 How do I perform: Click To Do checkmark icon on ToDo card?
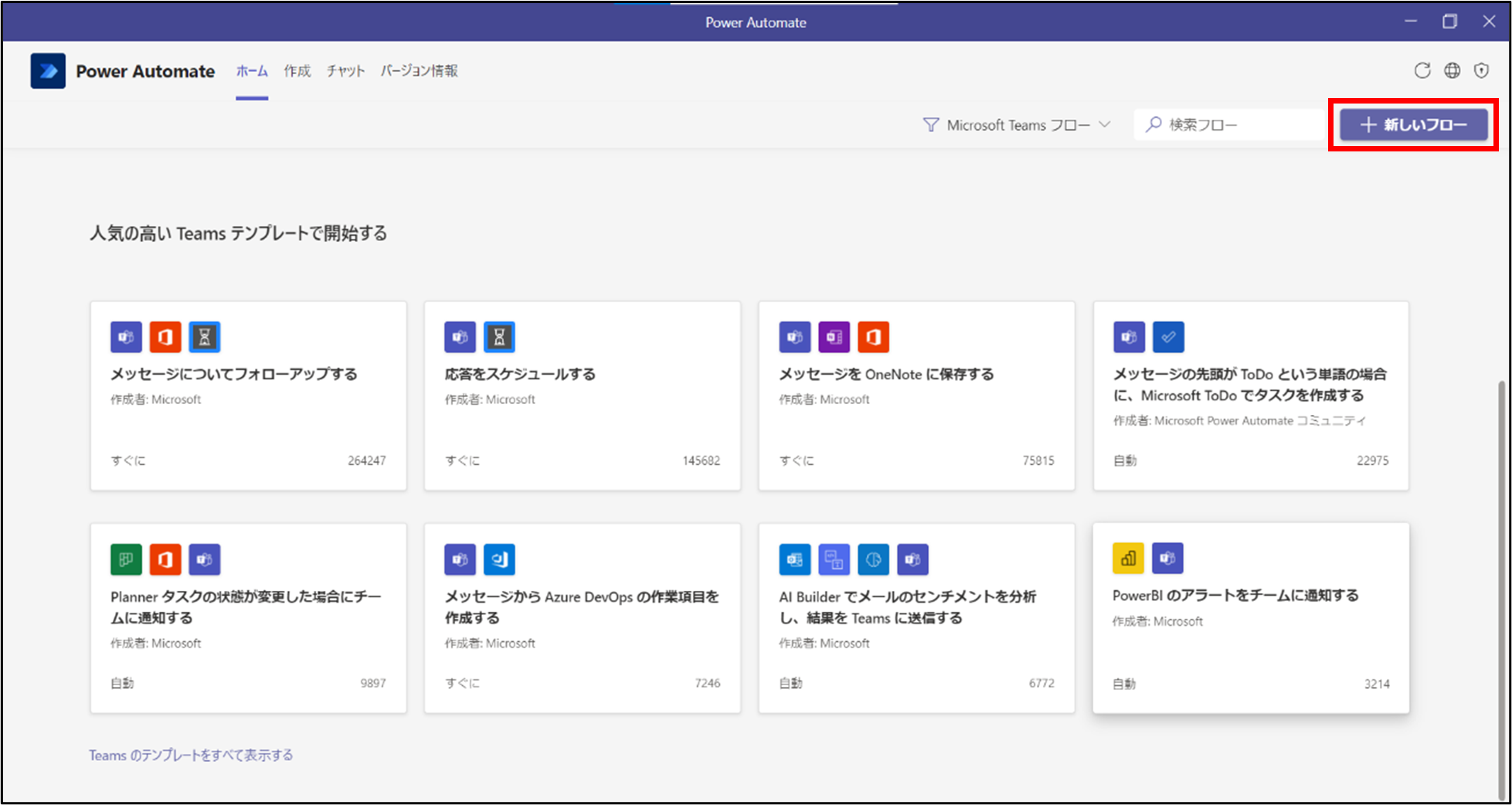coord(1168,337)
